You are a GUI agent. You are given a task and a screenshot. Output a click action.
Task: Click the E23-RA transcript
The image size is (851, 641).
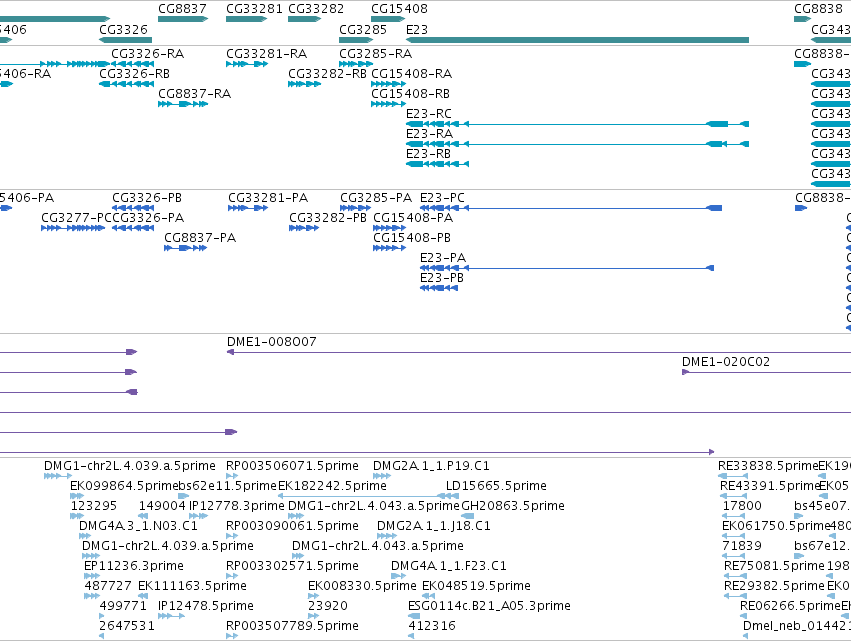pyautogui.click(x=577, y=144)
